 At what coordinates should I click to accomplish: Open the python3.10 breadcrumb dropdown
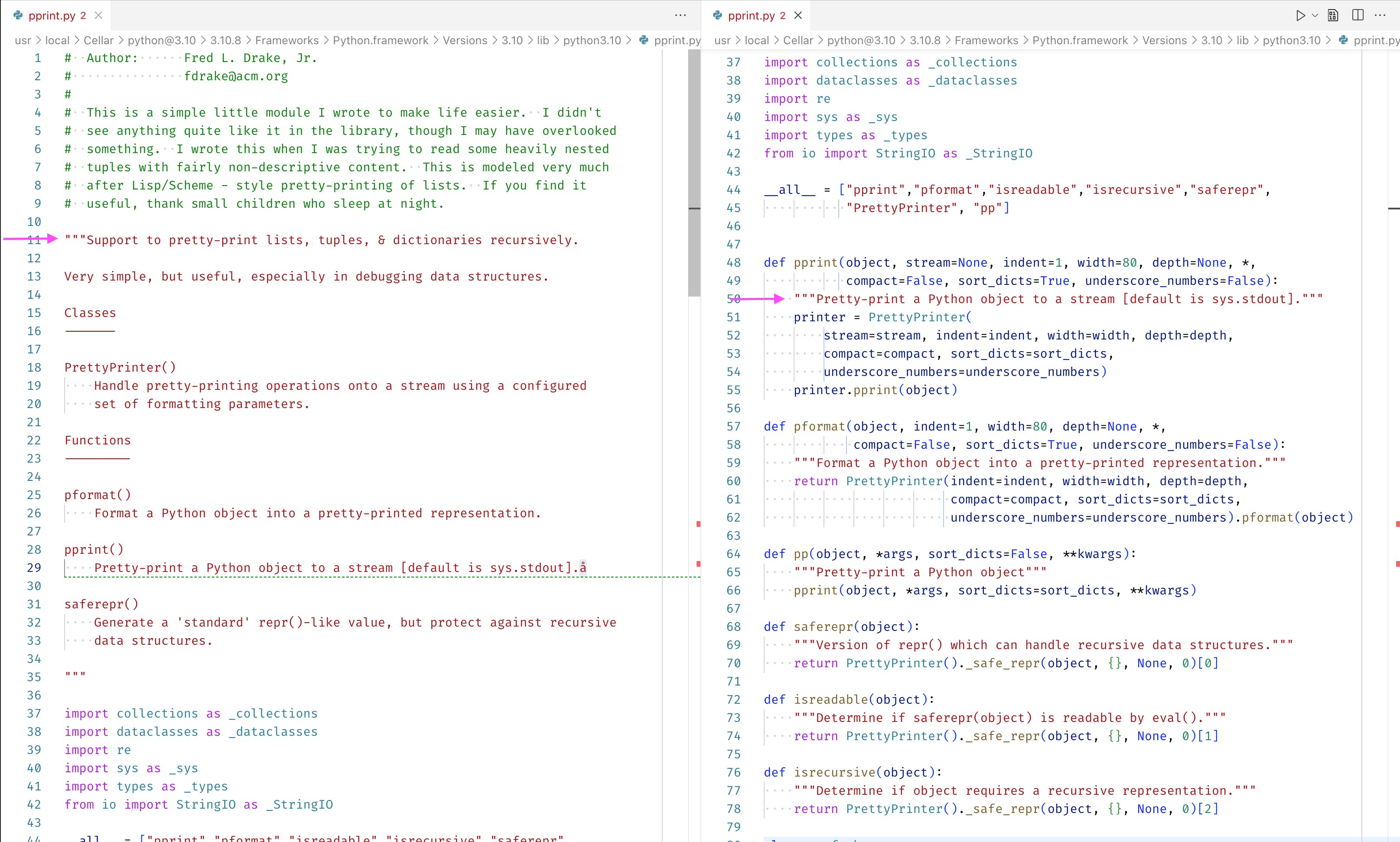pyautogui.click(x=1292, y=40)
